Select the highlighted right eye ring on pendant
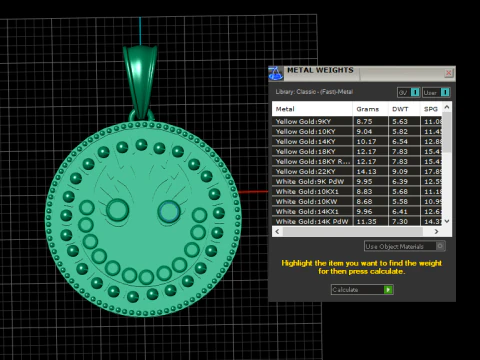The image size is (480, 360). 169,212
